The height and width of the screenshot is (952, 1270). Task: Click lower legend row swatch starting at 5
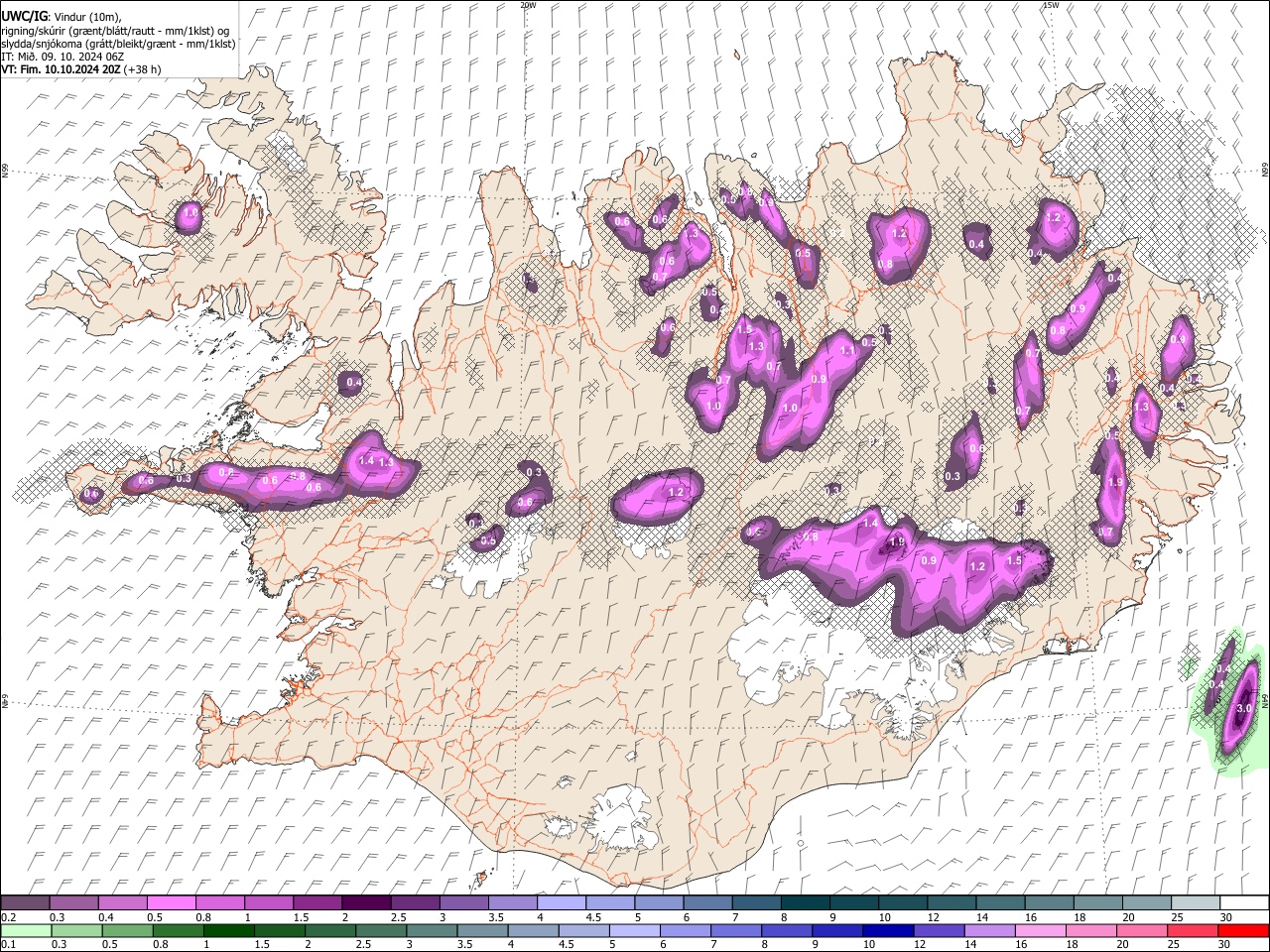pos(635,930)
